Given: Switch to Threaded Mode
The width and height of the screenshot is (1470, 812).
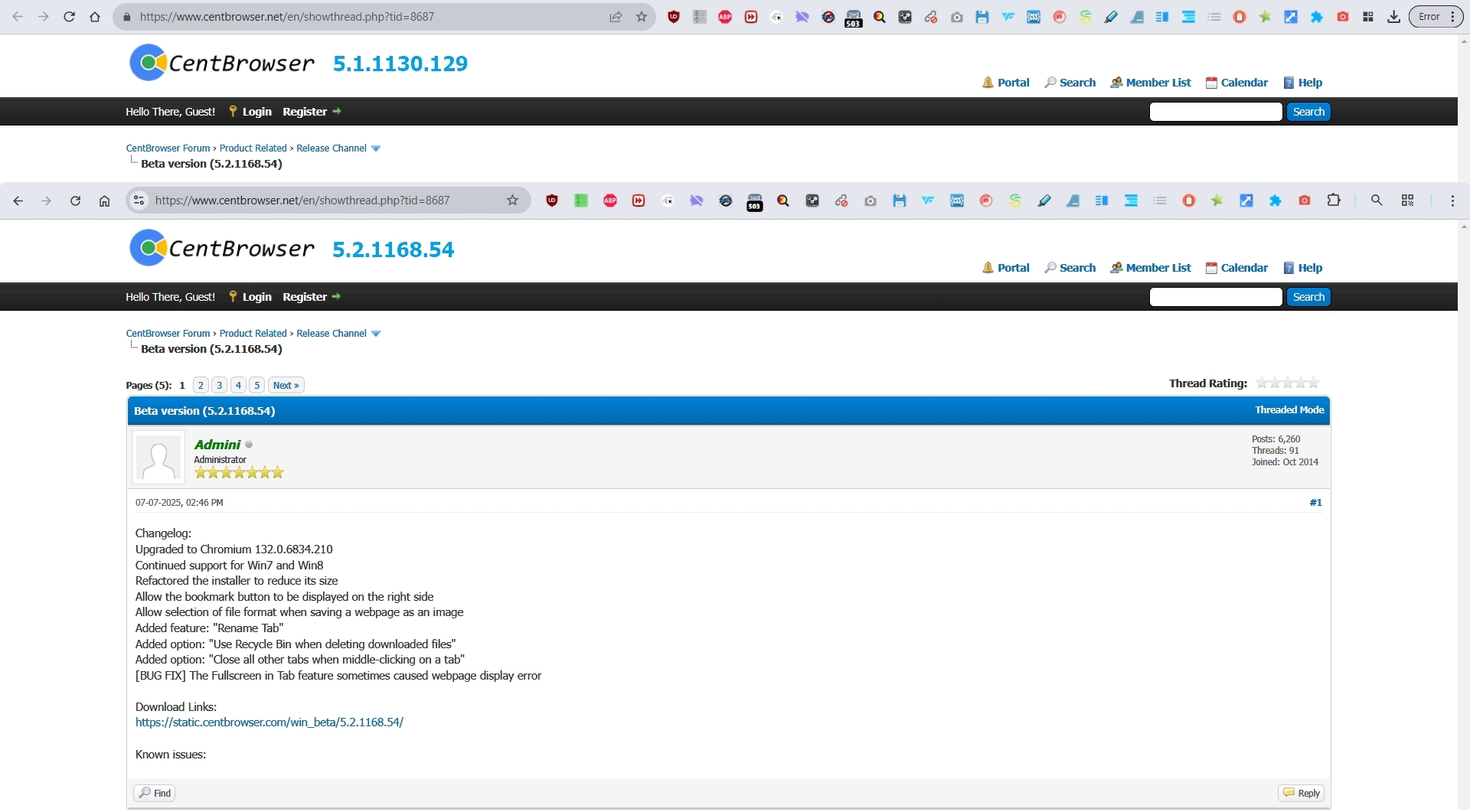Looking at the screenshot, I should 1289,410.
